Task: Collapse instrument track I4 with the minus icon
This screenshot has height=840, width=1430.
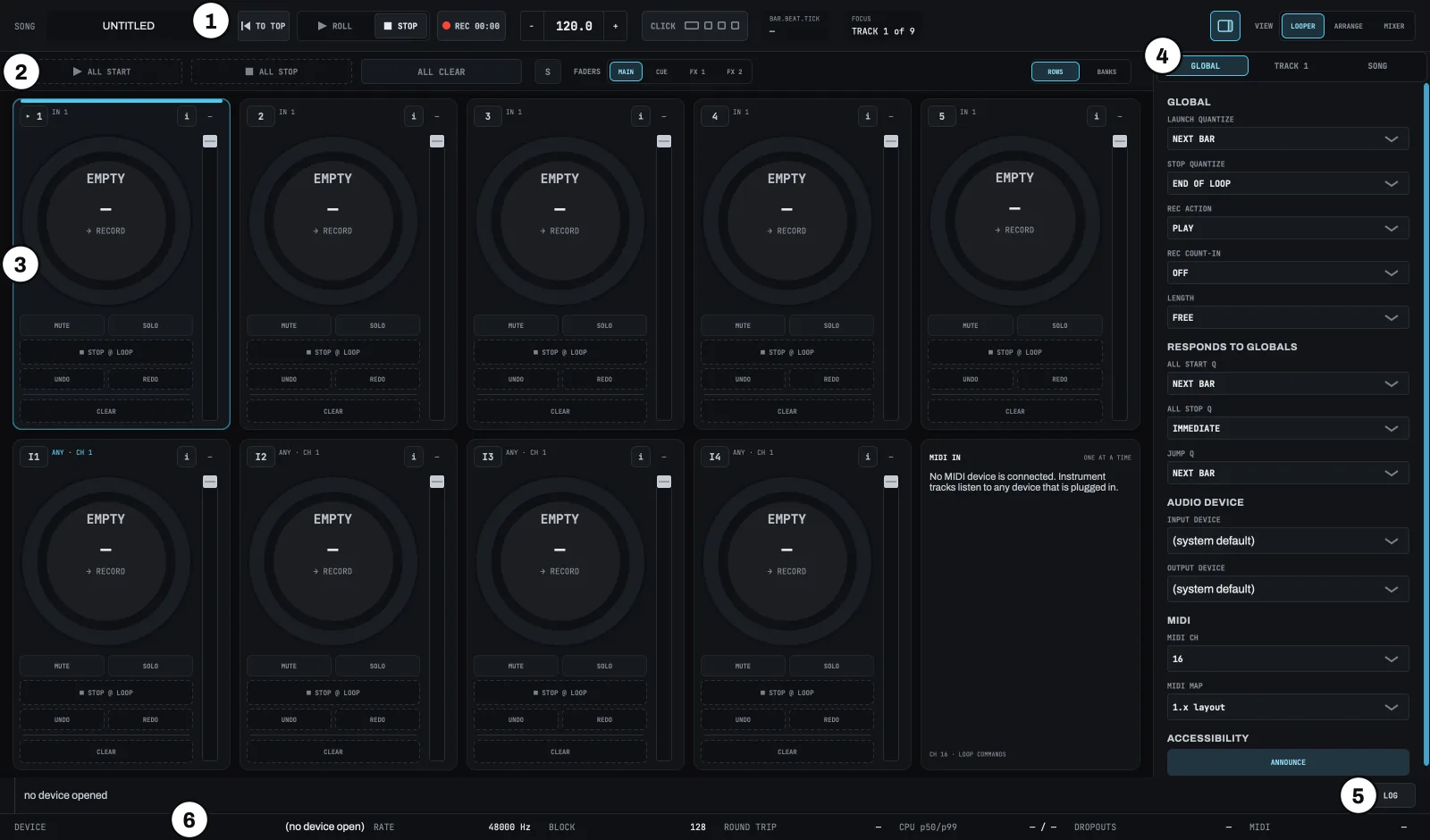Action: point(891,457)
